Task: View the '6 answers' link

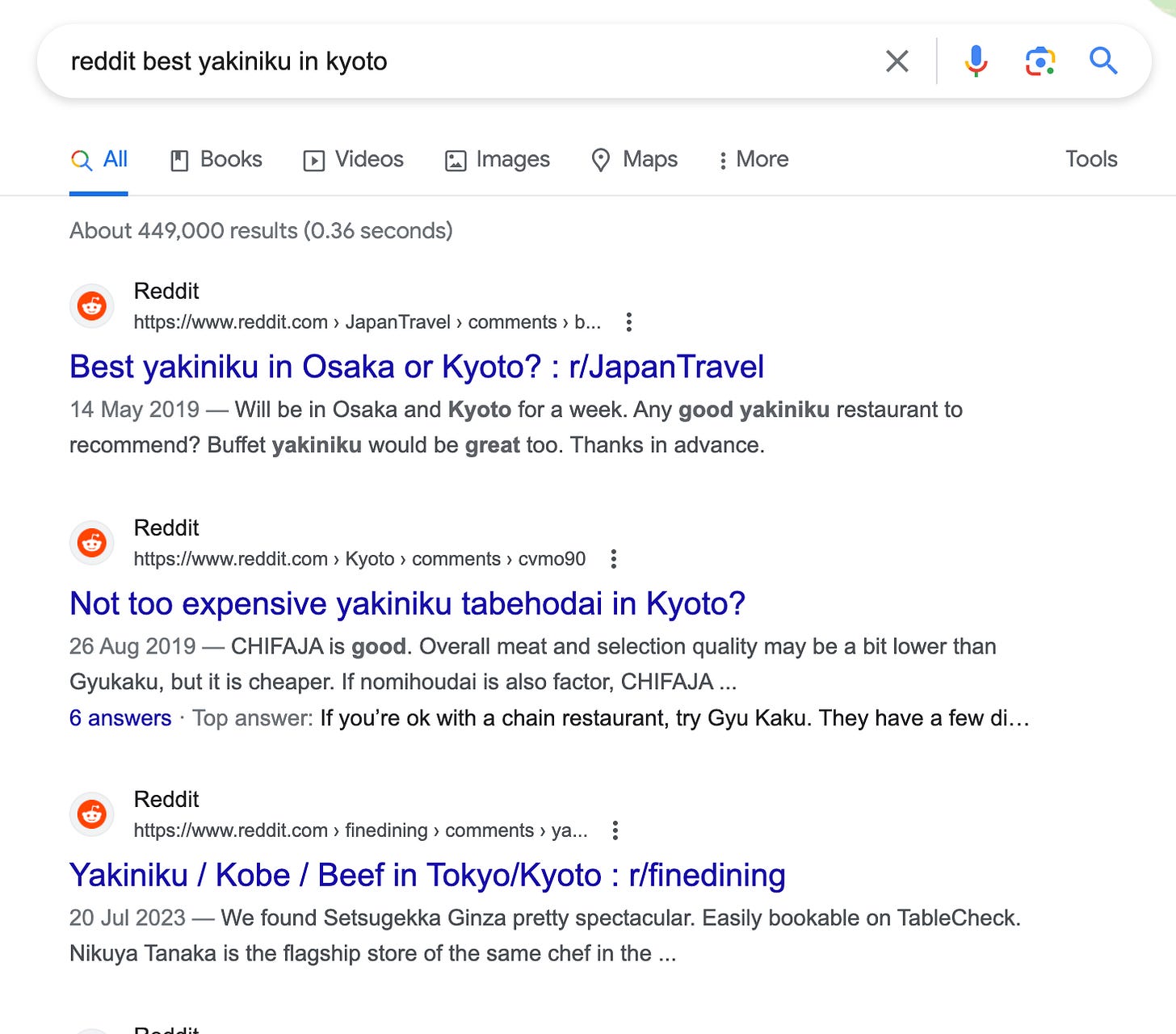Action: (120, 718)
